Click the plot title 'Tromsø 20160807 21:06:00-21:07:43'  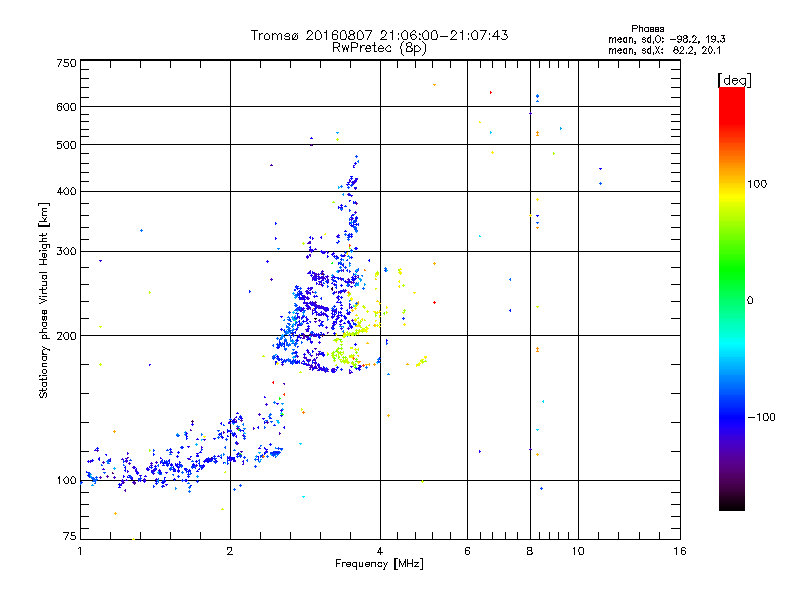point(379,35)
